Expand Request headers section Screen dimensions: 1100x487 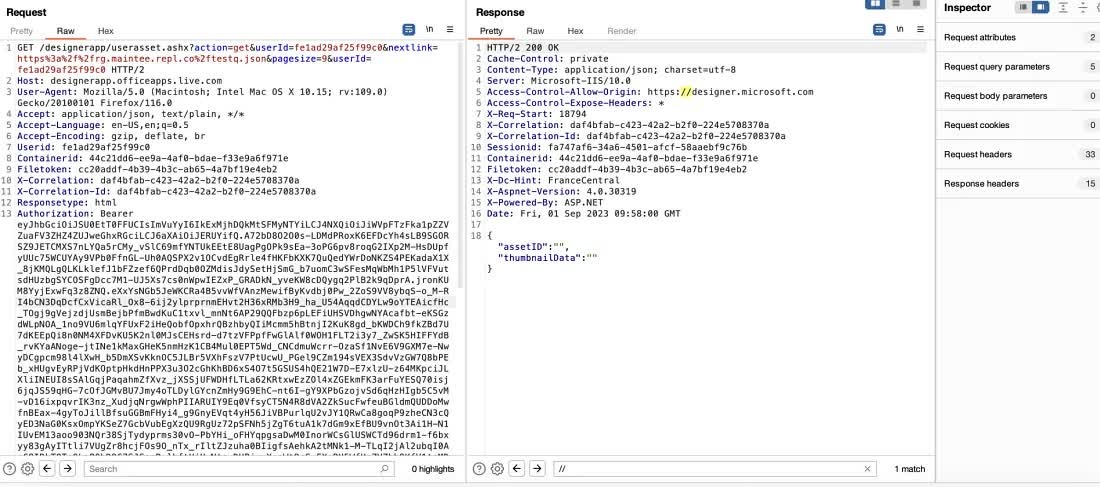[x=1018, y=154]
